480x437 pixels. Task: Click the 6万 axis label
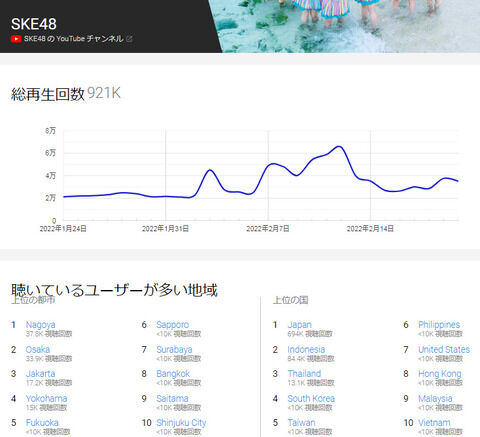[50, 153]
